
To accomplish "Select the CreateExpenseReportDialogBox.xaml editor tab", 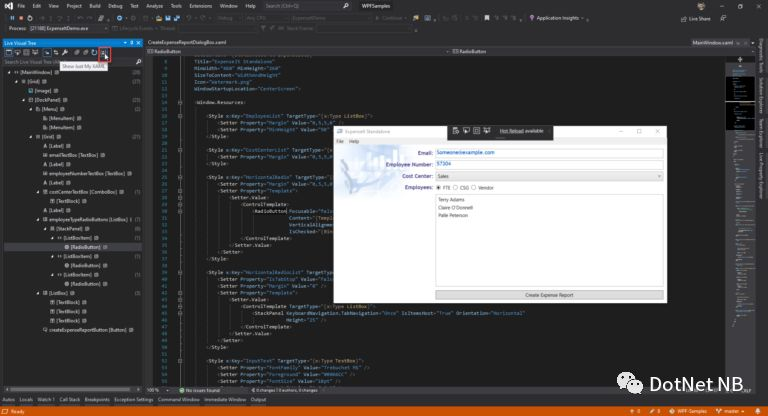I will tap(187, 42).
